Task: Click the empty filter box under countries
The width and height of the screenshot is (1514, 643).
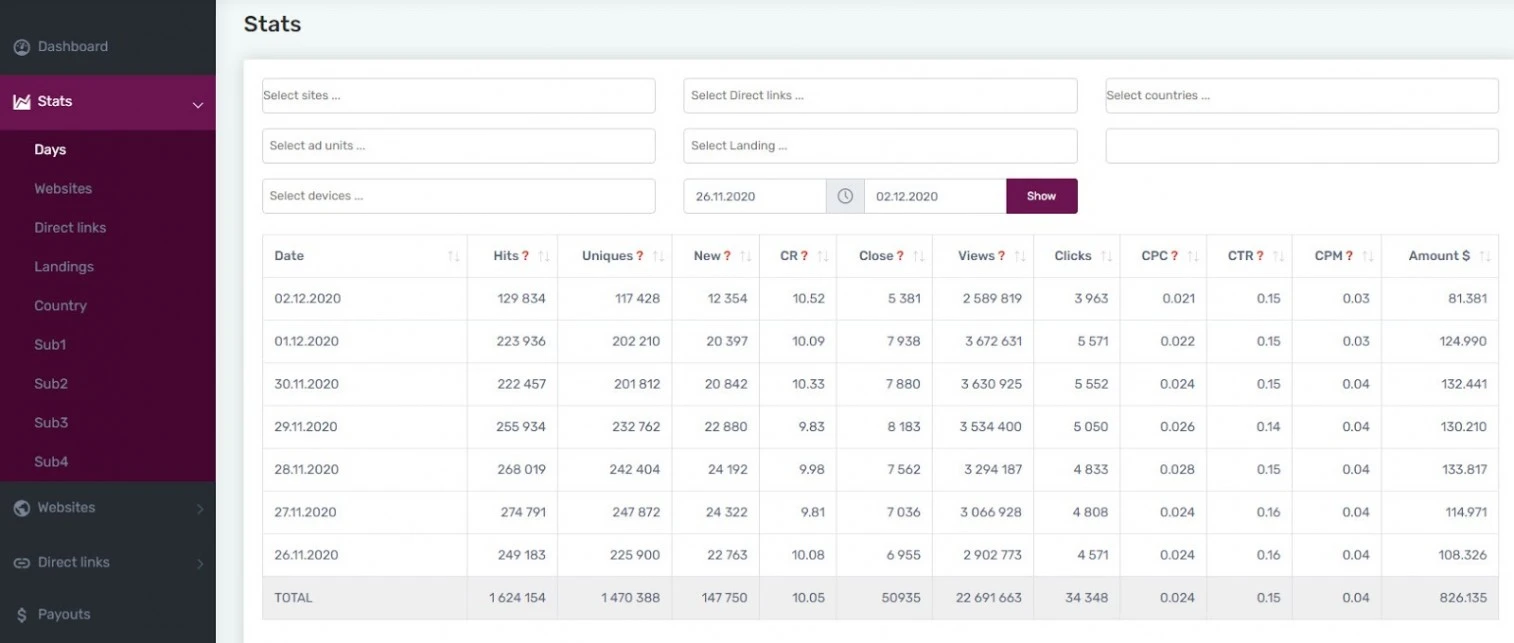Action: (x=1302, y=146)
